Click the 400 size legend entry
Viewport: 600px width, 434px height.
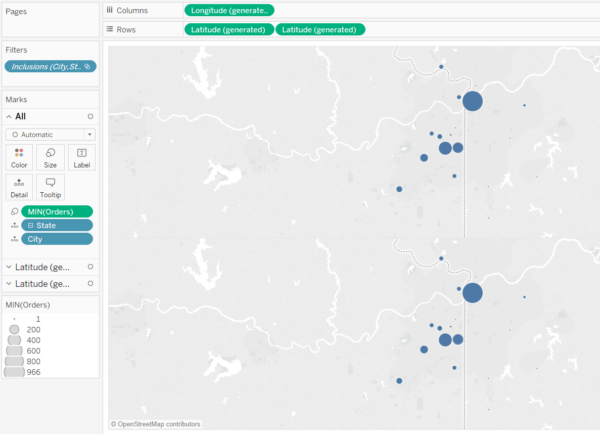tap(24, 340)
